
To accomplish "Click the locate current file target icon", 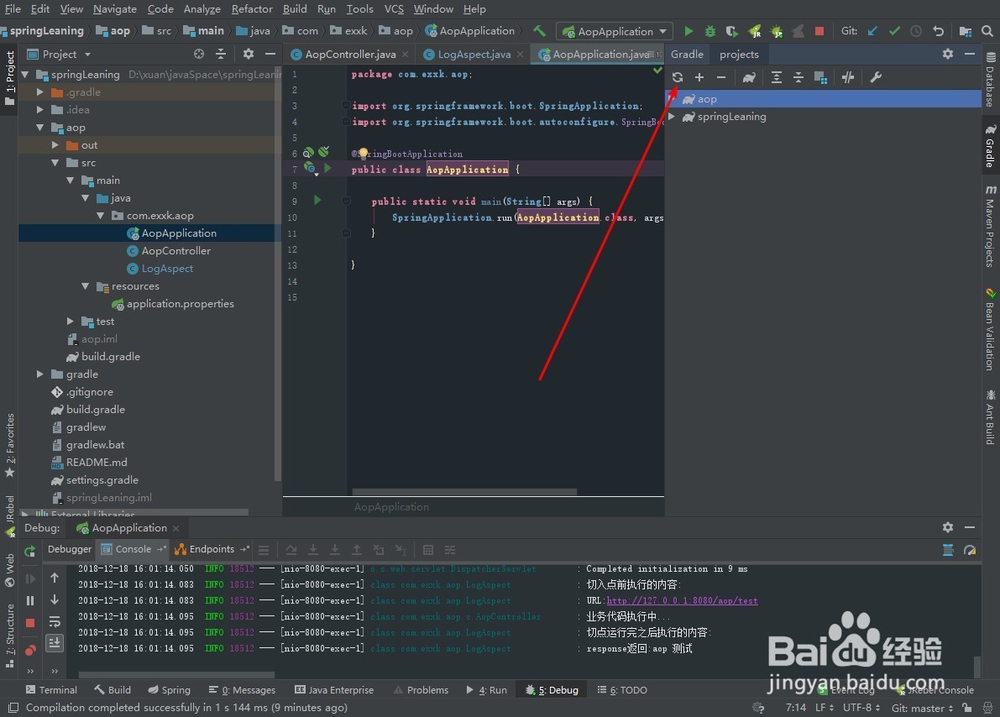I will [199, 54].
